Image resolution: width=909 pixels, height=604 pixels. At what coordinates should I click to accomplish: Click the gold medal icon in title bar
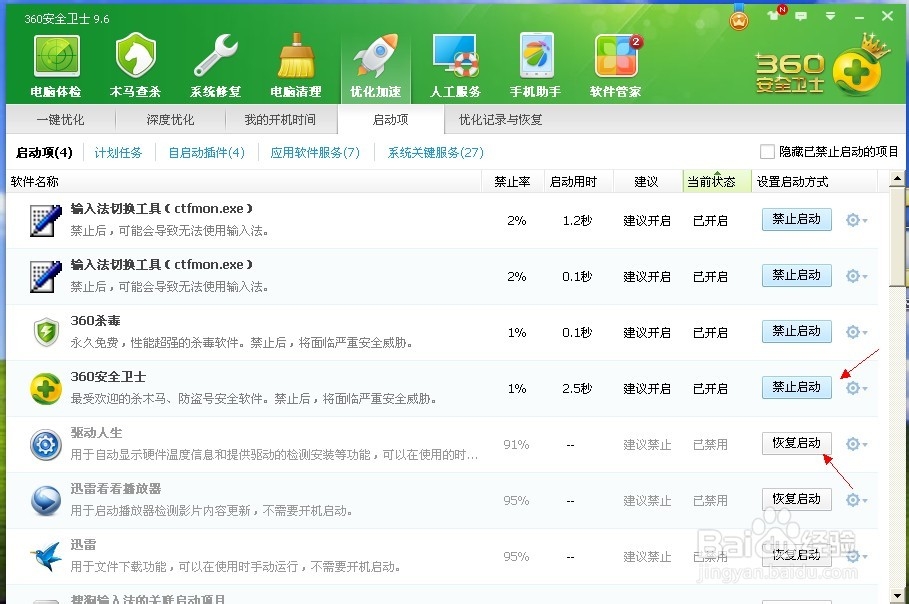pyautogui.click(x=739, y=19)
